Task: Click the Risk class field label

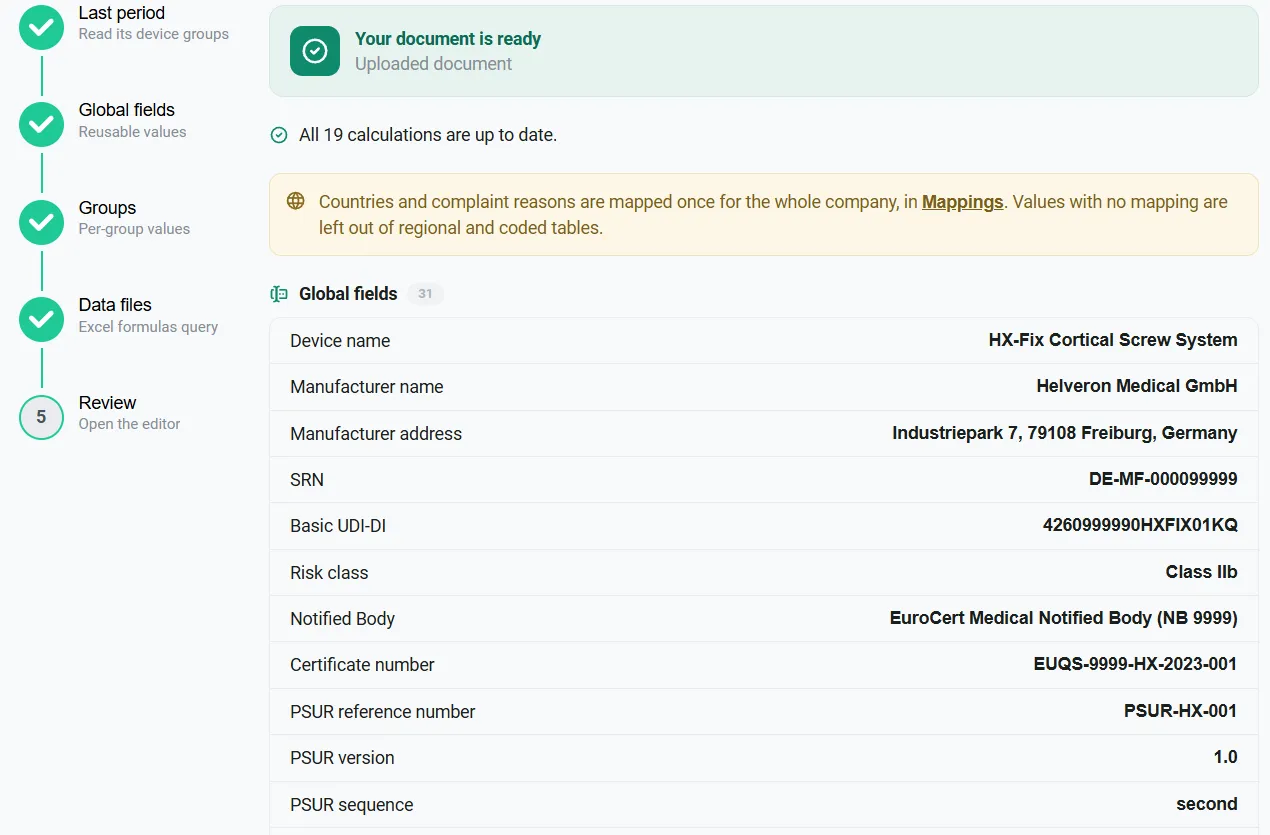Action: 329,573
